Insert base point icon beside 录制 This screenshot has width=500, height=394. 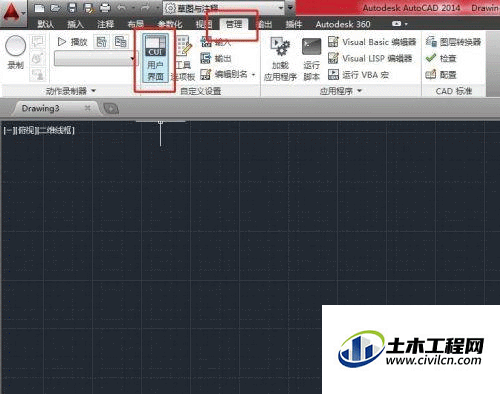(x=38, y=59)
